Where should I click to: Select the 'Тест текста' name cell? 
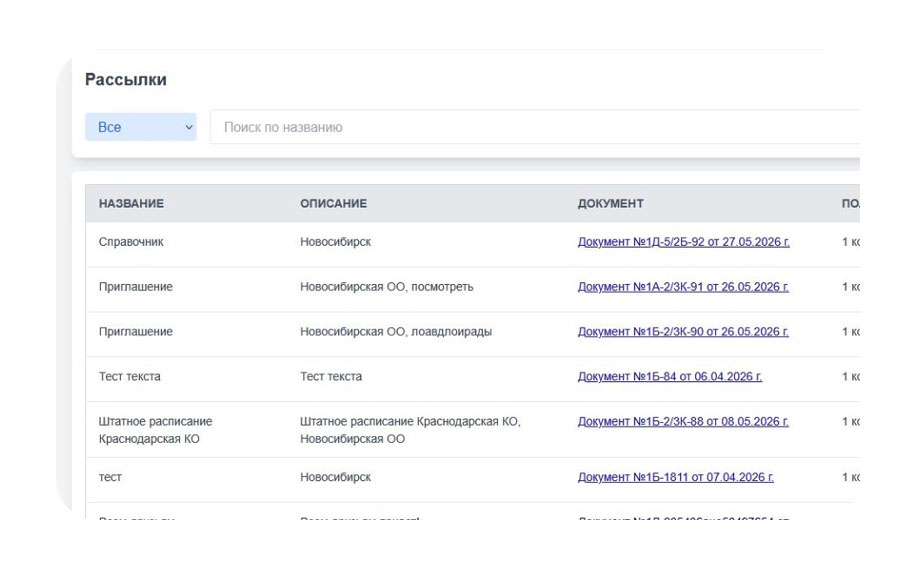129,376
